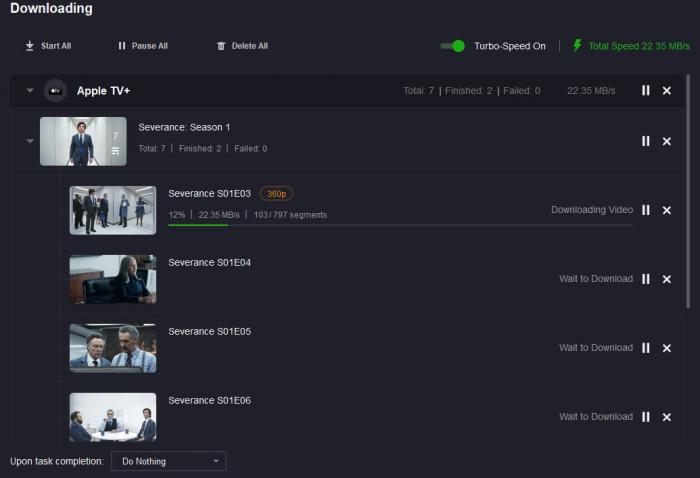Click the Apple TV+ group title
This screenshot has width=700, height=478.
pos(103,91)
